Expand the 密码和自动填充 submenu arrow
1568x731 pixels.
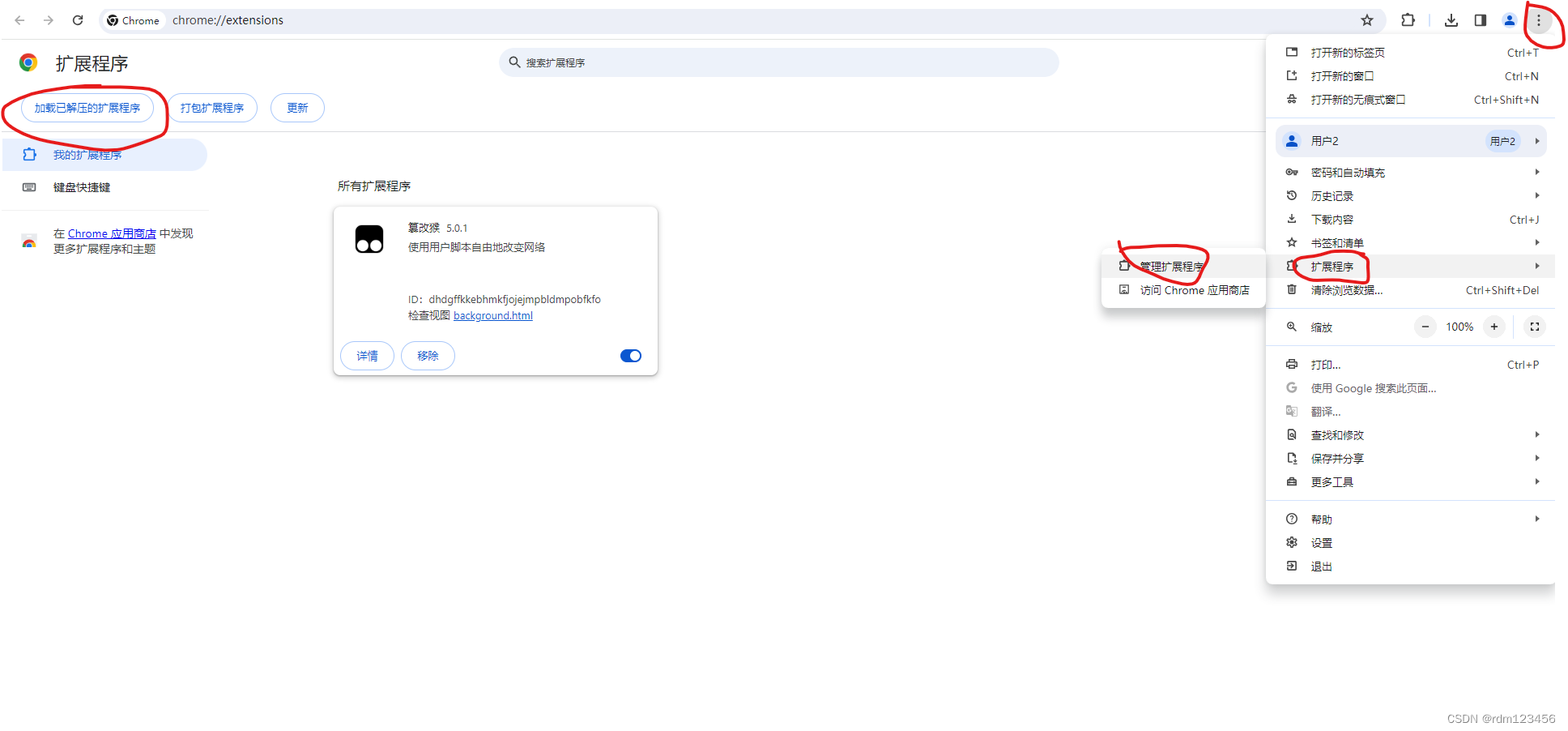(x=1536, y=173)
